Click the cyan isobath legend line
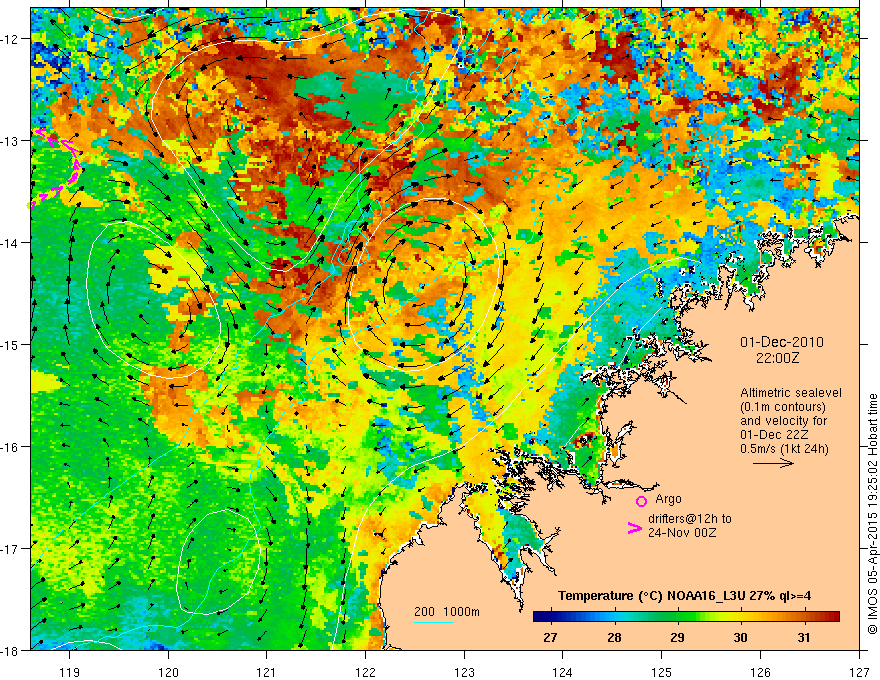 434,622
